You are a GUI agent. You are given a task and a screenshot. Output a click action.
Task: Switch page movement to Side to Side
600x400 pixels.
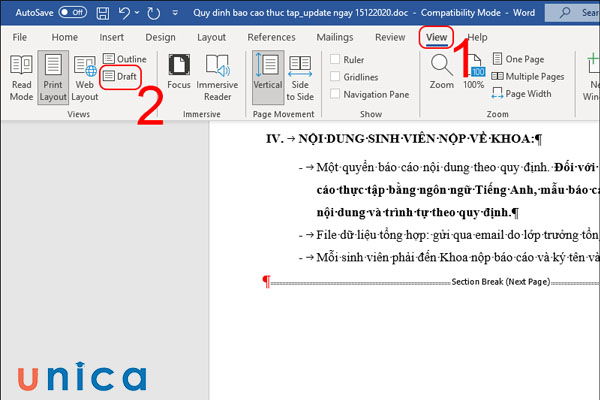pos(300,76)
